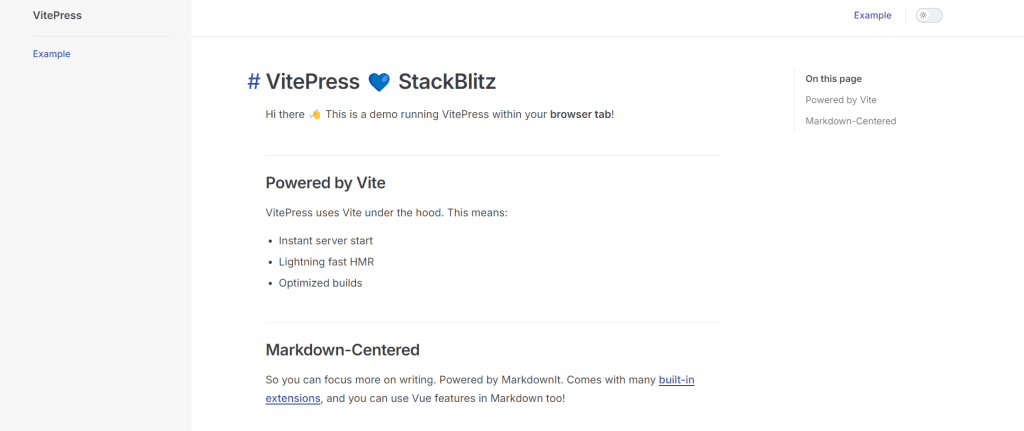Click the waving hand emoji
Screen dimensions: 1024x431
click(x=315, y=114)
